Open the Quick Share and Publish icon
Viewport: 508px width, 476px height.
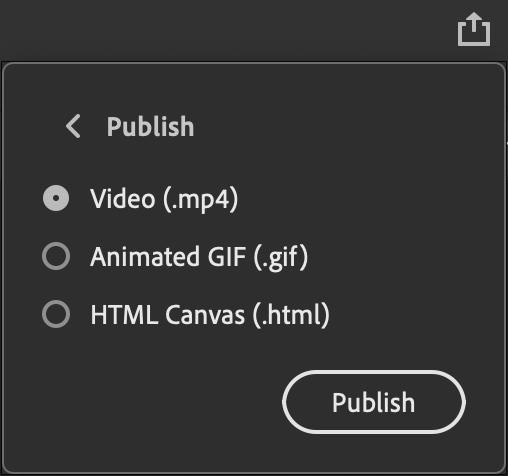474,29
